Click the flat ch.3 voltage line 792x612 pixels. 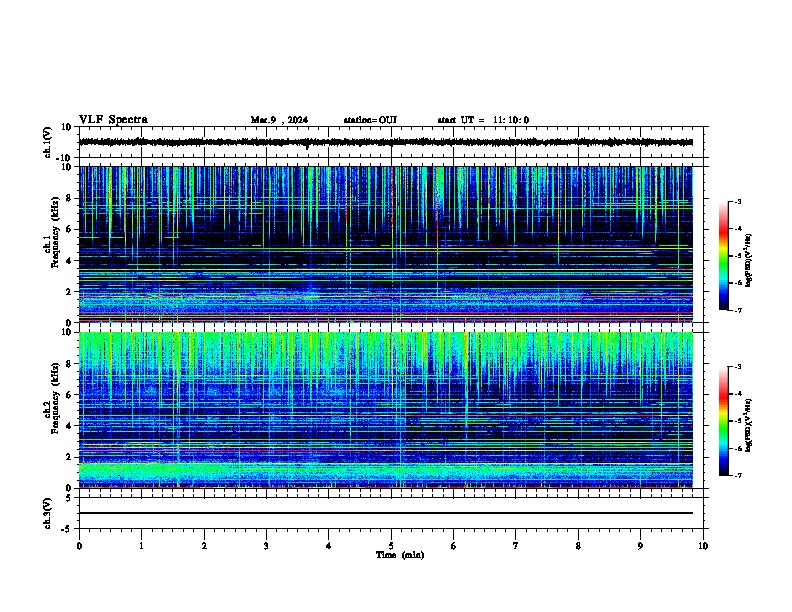[386, 513]
